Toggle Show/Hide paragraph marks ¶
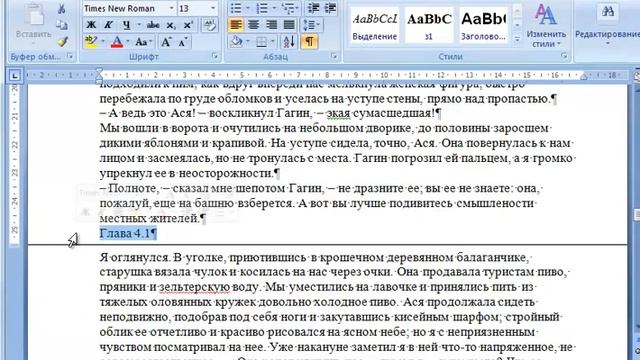This screenshot has width=640, height=360. pyautogui.click(x=309, y=41)
